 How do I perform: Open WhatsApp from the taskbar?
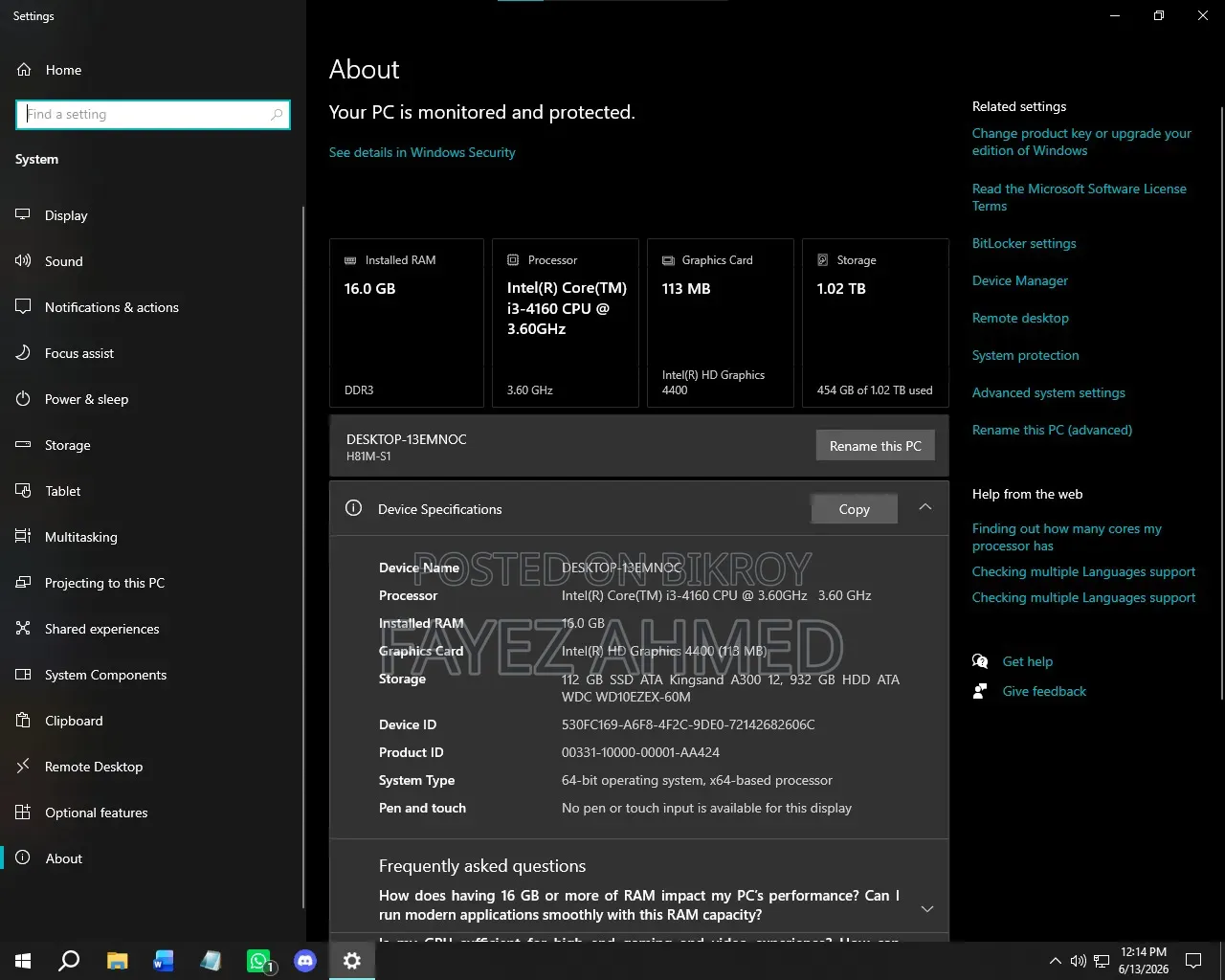(x=258, y=961)
